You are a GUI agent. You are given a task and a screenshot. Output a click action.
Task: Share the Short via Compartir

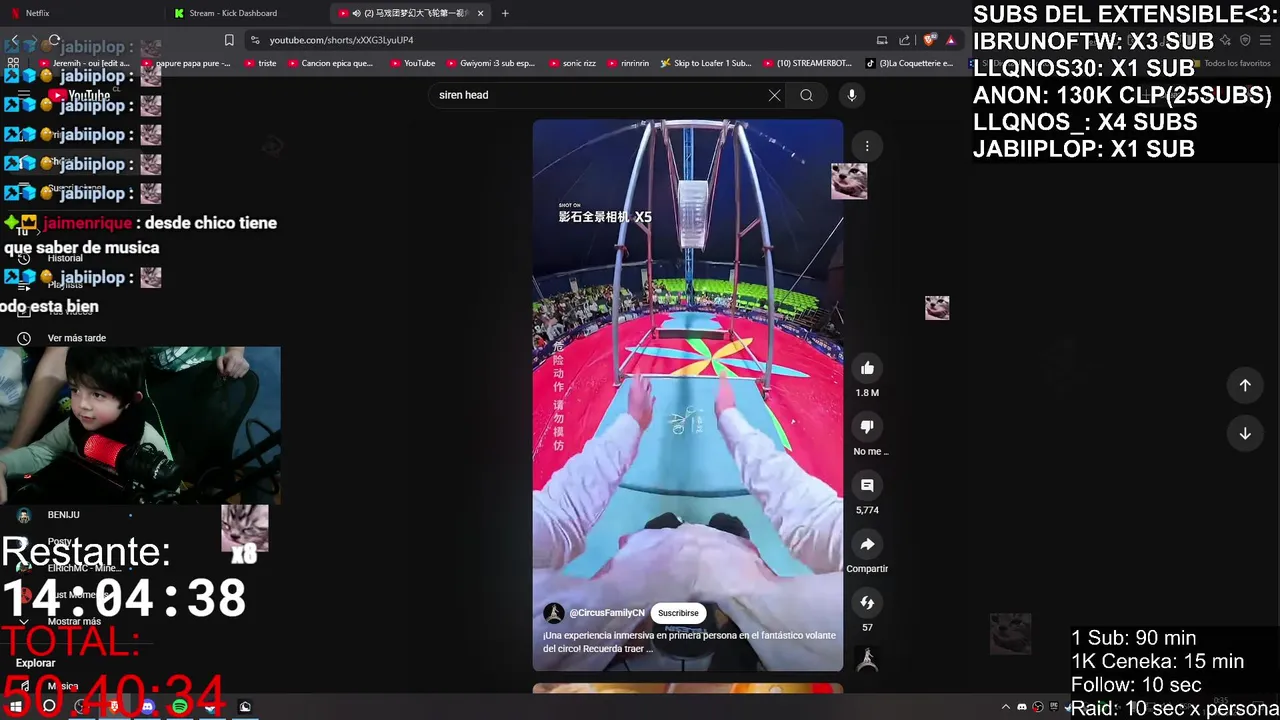coord(867,544)
